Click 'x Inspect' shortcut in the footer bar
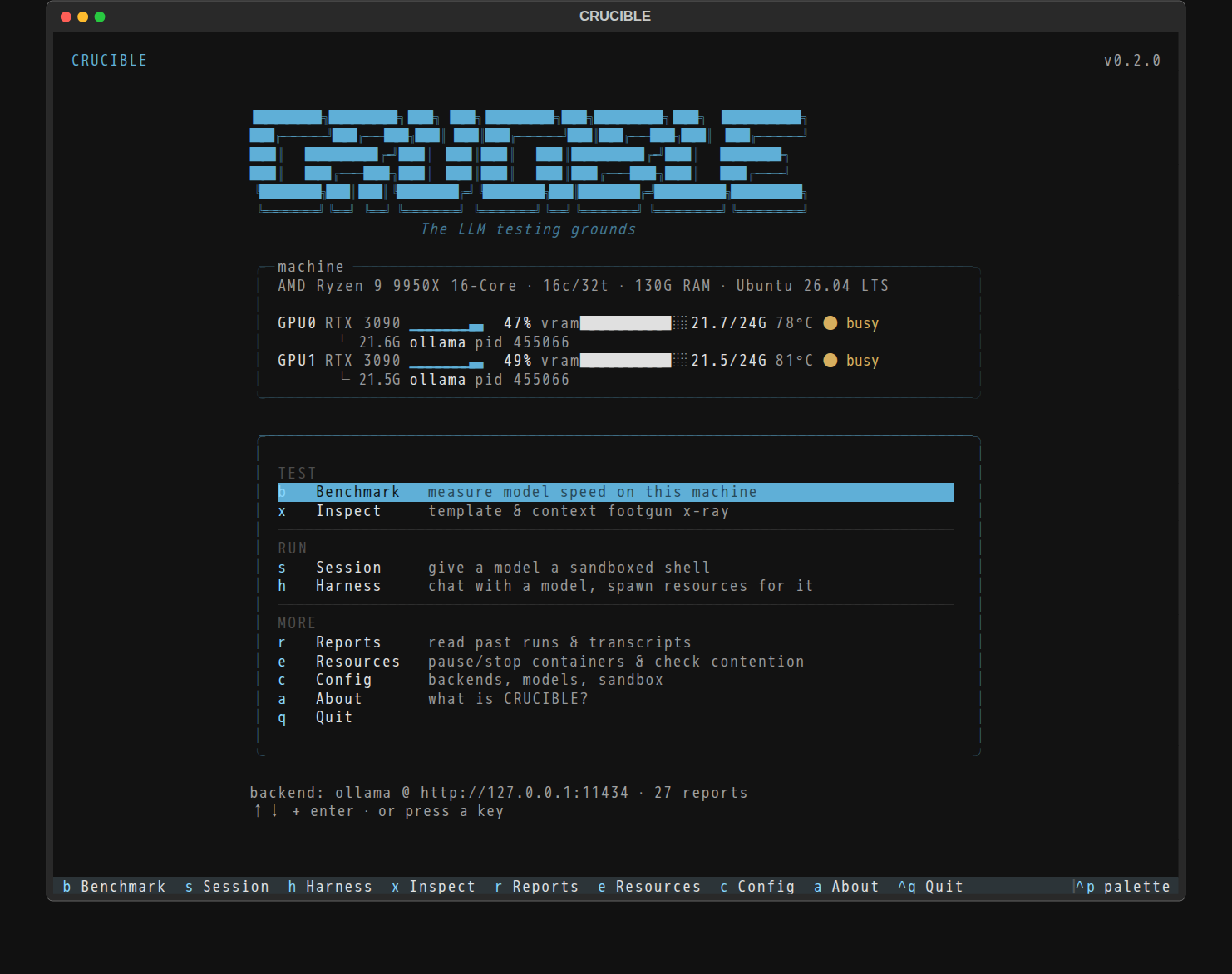The image size is (1232, 974). point(433,887)
